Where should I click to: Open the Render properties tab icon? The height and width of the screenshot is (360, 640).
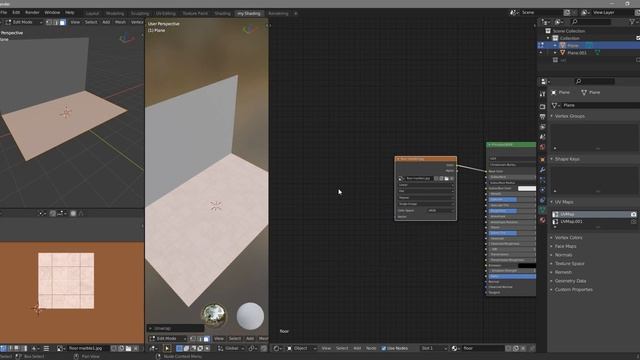pyautogui.click(x=542, y=107)
